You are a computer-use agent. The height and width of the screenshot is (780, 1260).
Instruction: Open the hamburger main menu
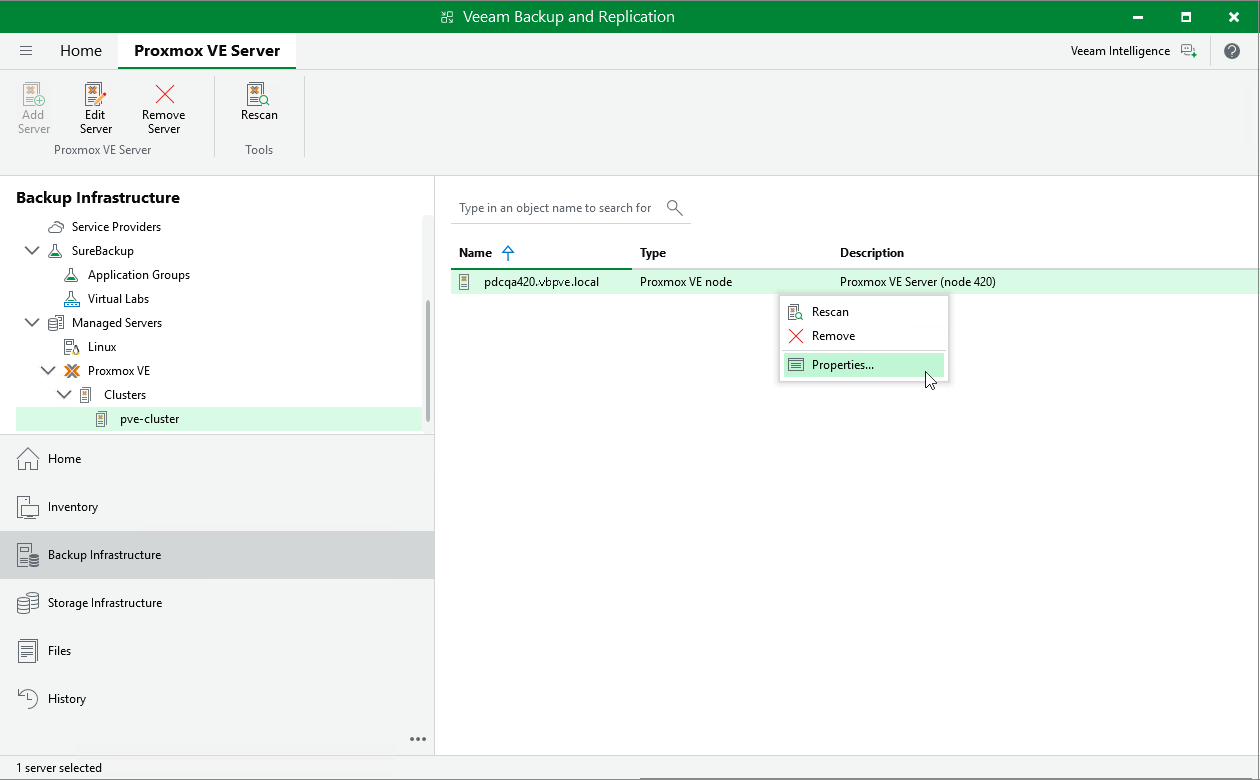tap(26, 51)
